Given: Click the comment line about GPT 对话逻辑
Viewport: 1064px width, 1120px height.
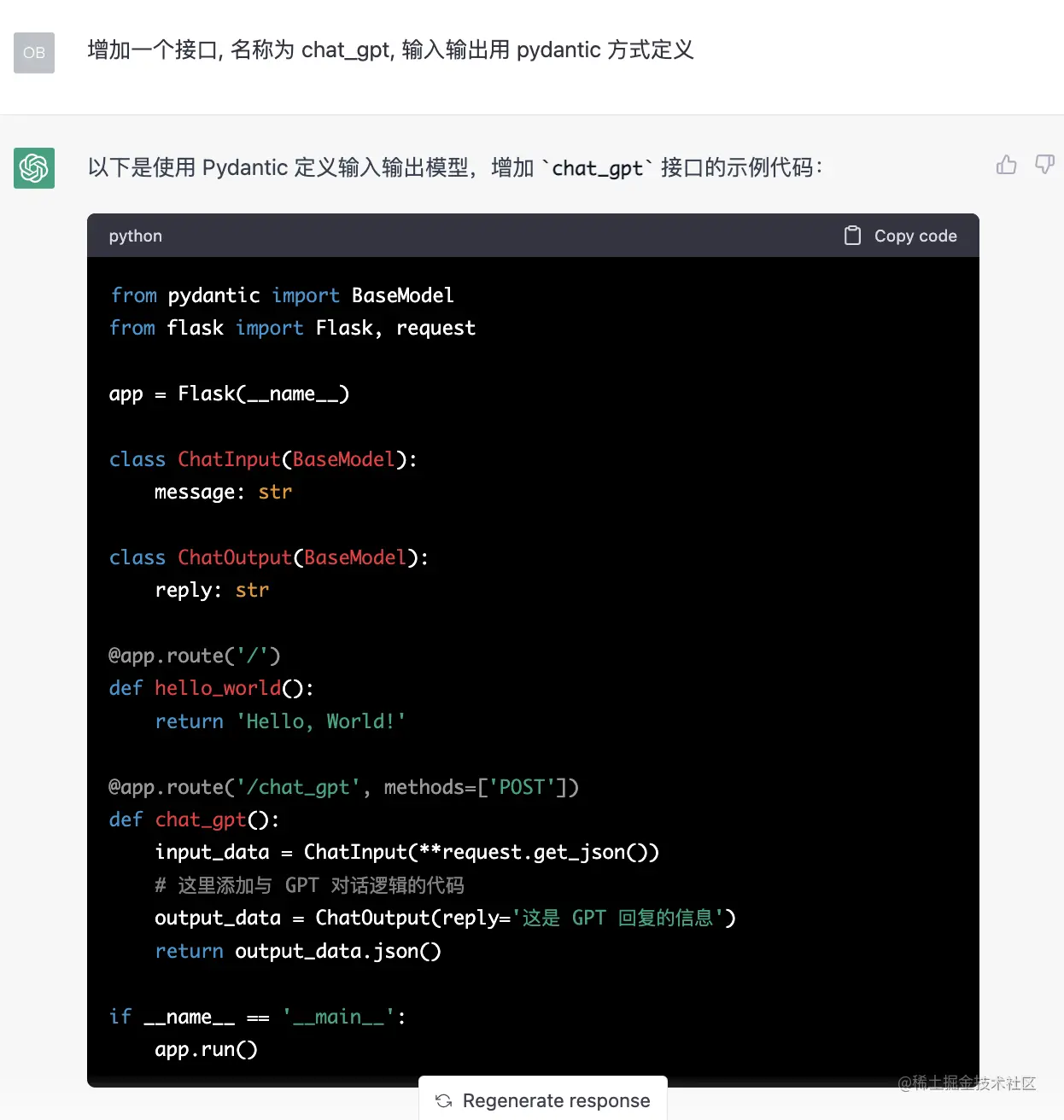Looking at the screenshot, I should [310, 886].
